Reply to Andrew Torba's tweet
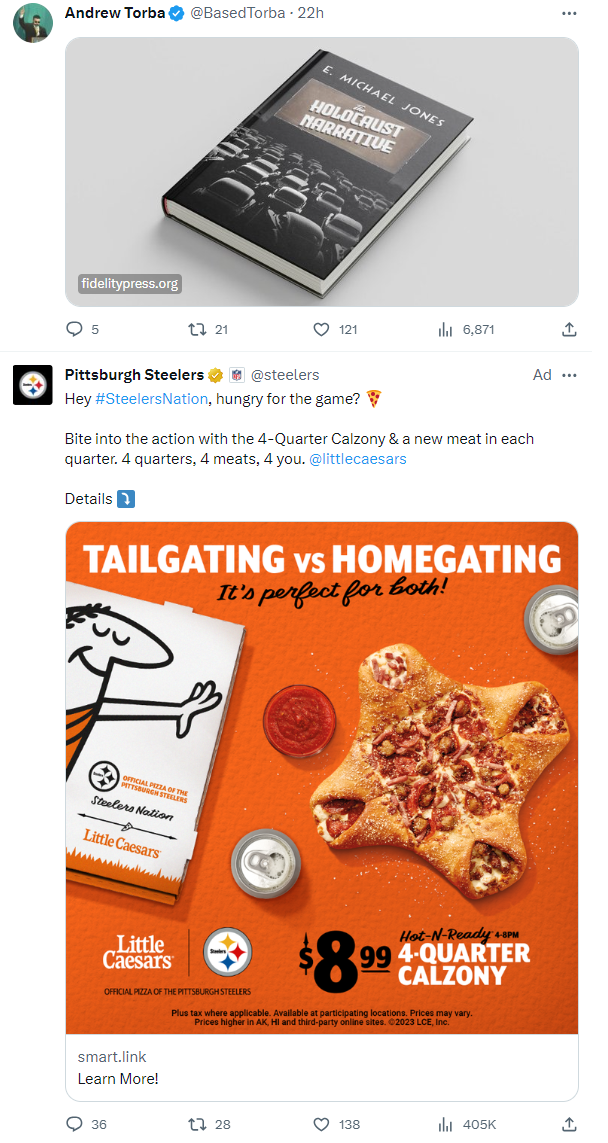This screenshot has height=1143, width=608. (x=75, y=328)
